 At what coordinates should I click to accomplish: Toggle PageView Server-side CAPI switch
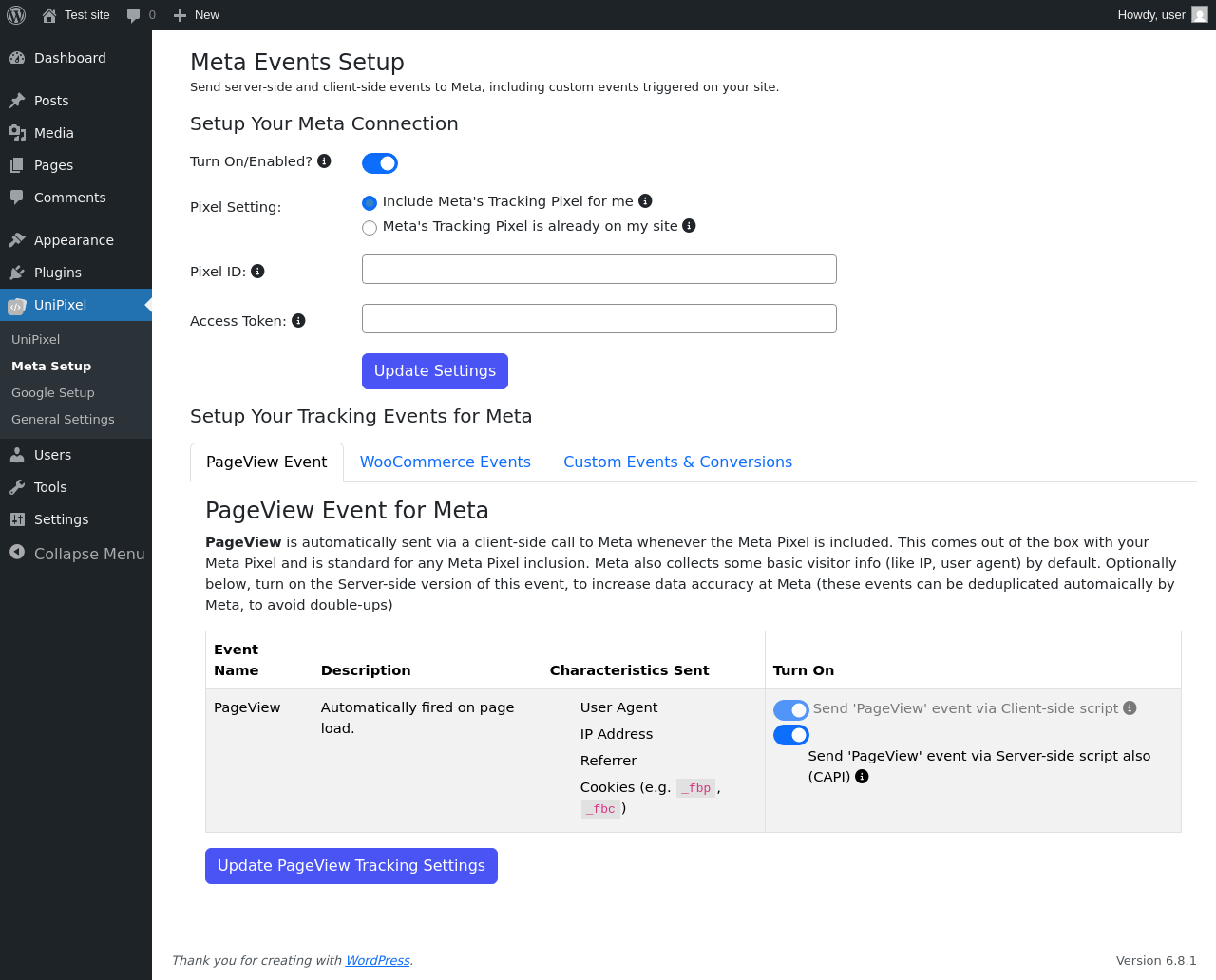pos(791,735)
